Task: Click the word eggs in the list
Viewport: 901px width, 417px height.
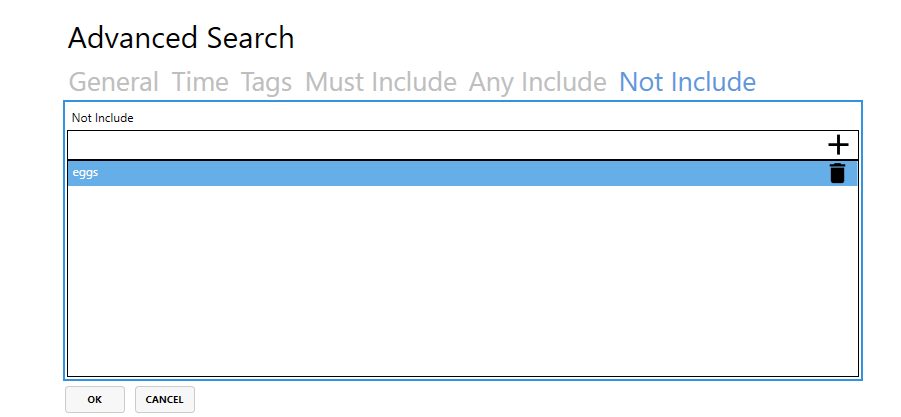Action: [x=86, y=172]
